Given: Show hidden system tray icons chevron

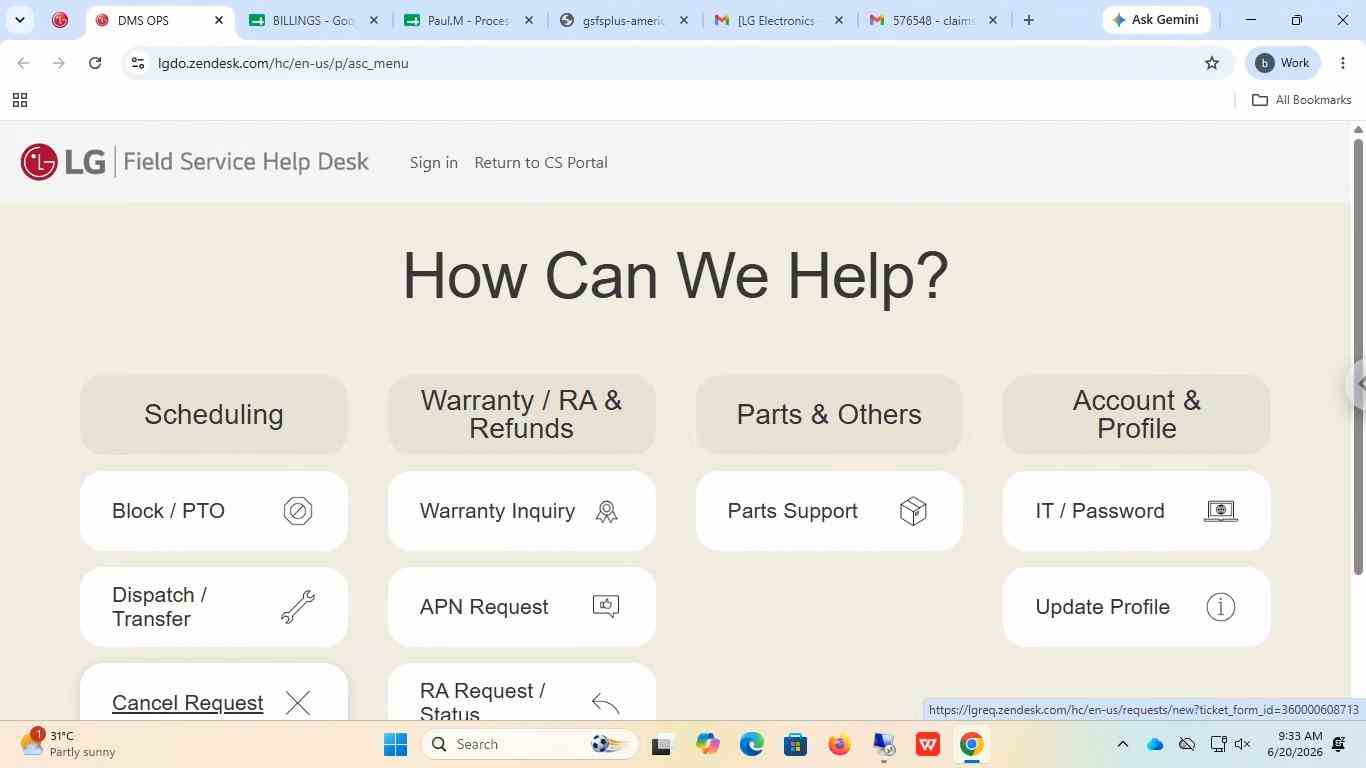Looking at the screenshot, I should [1122, 744].
